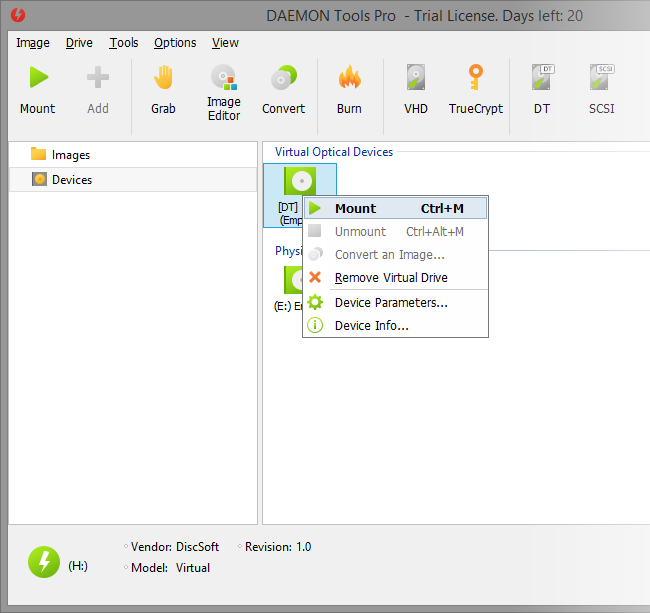Click the Vendor: DiscSoft text
The height and width of the screenshot is (613, 650).
(x=175, y=547)
